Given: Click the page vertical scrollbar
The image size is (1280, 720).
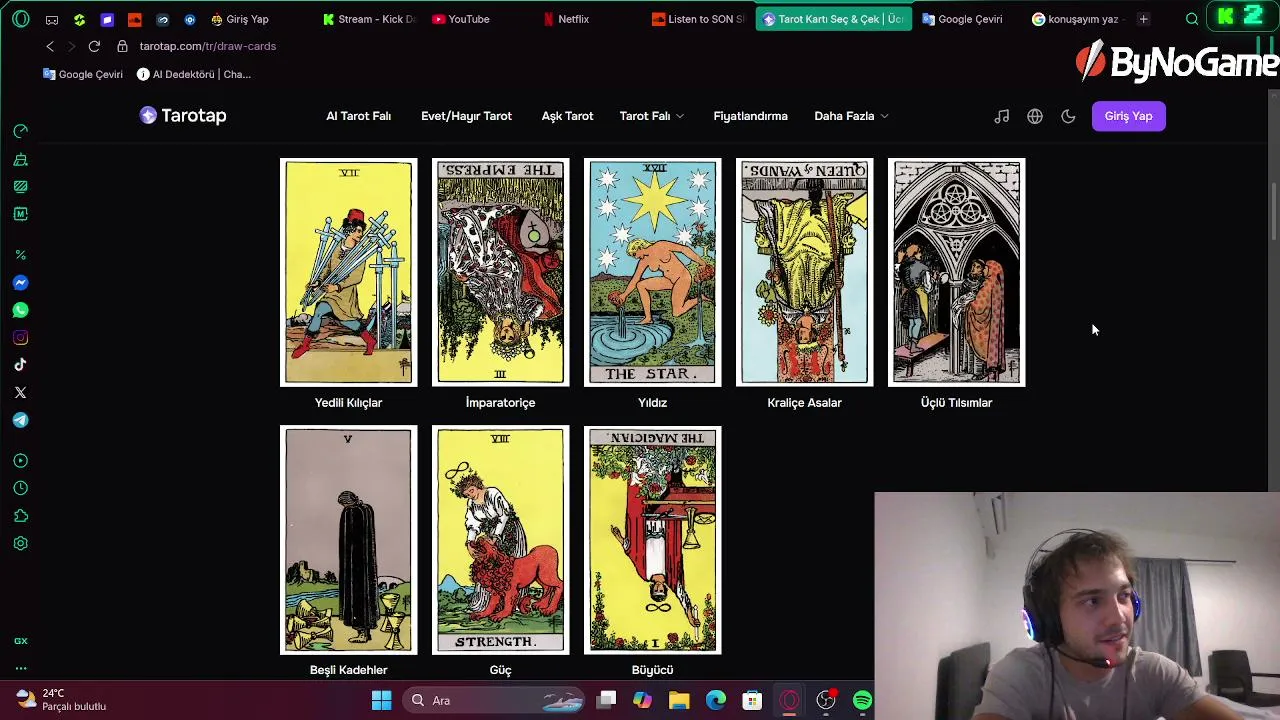Looking at the screenshot, I should click(x=1273, y=210).
